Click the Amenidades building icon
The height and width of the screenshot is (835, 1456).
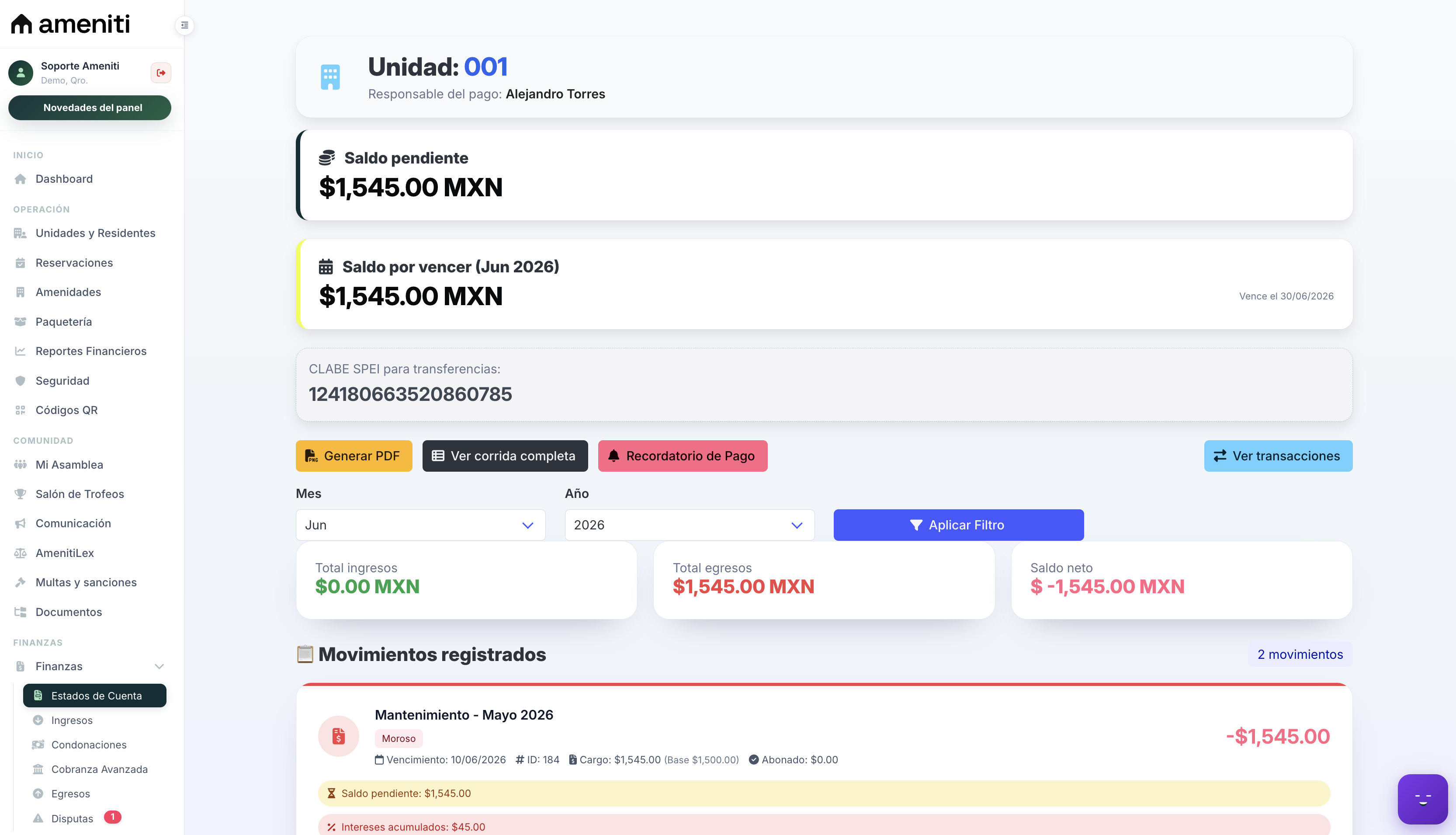coord(21,292)
